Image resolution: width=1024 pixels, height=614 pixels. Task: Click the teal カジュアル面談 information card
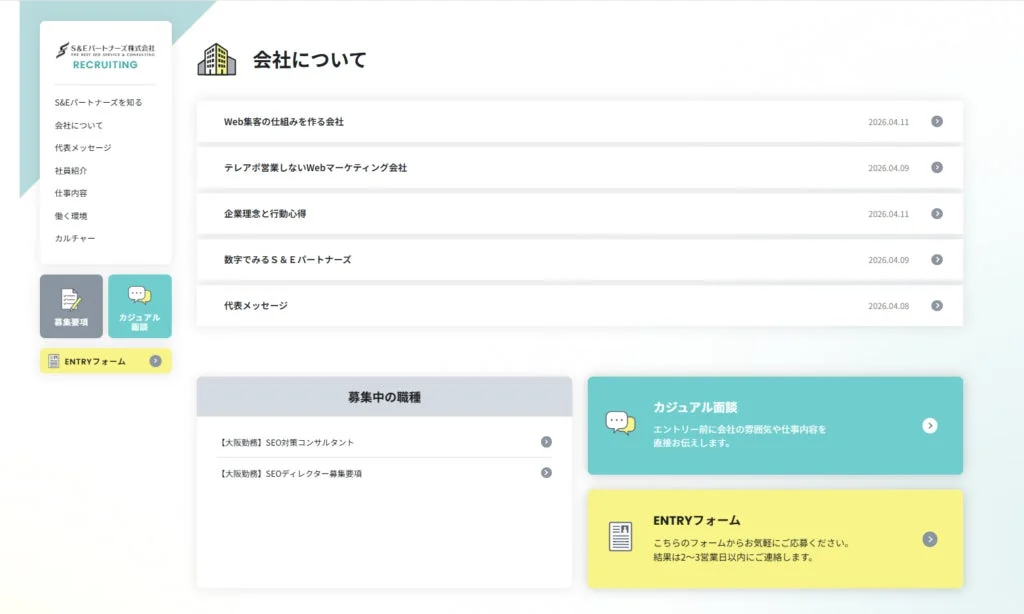pyautogui.click(x=775, y=426)
